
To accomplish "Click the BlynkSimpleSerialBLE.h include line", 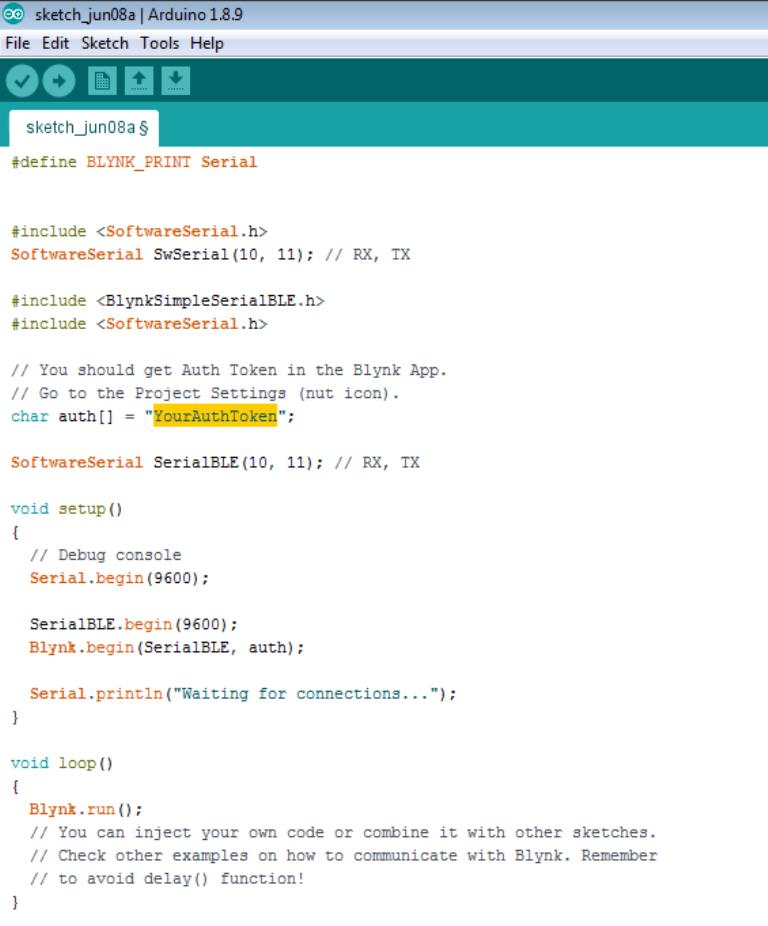I will pyautogui.click(x=168, y=300).
